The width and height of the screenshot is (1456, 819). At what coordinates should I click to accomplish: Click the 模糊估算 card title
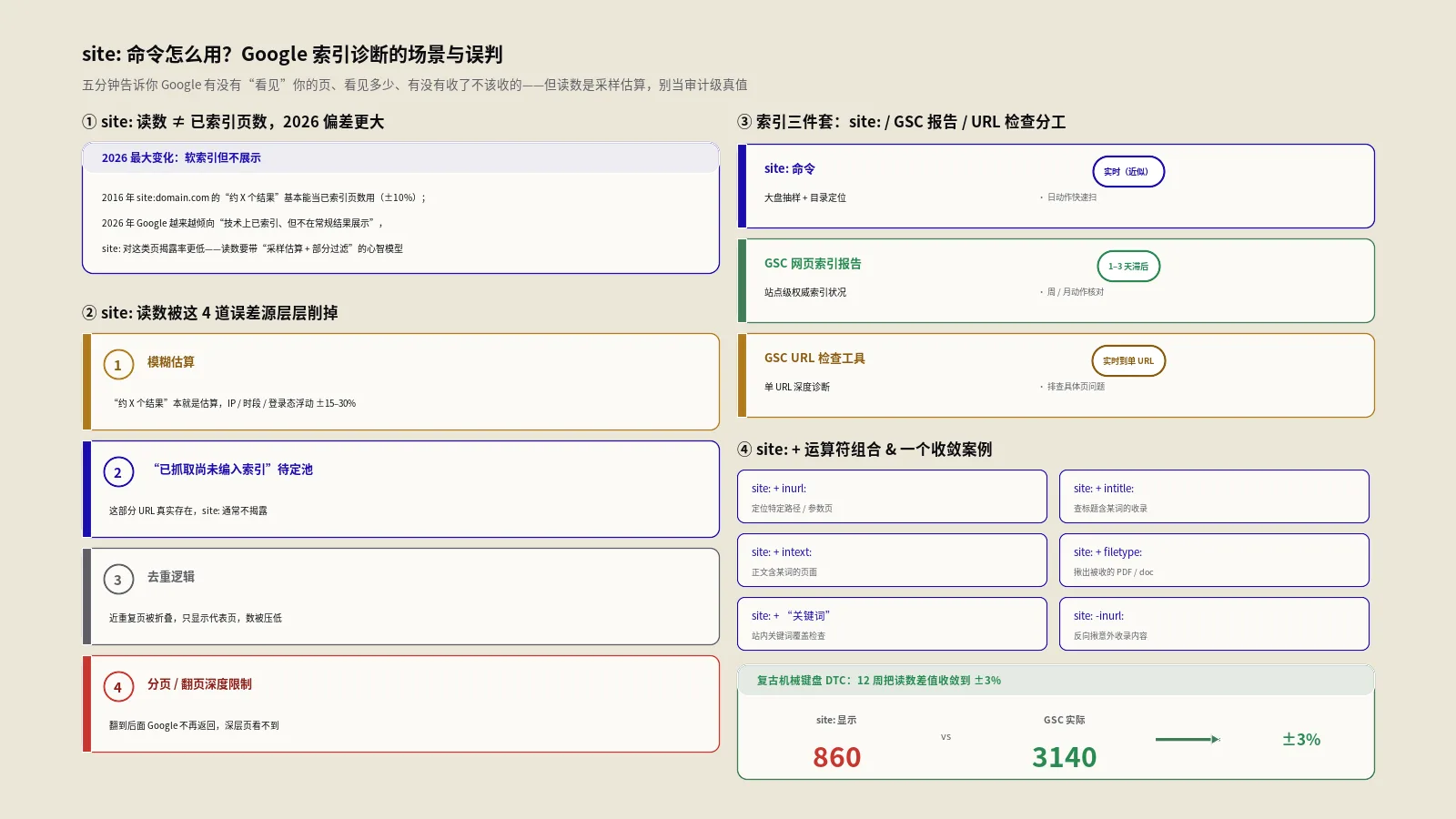pos(171,362)
